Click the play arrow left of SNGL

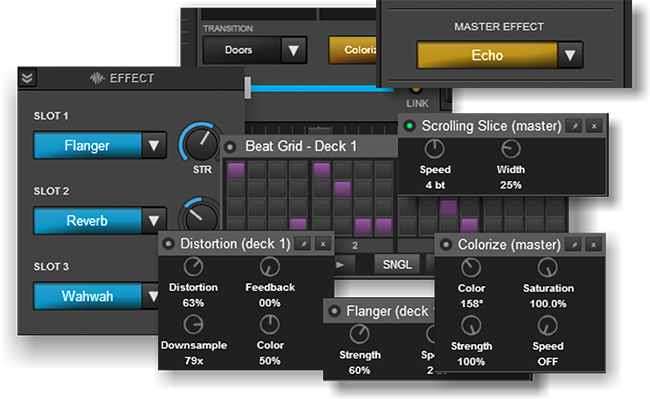coord(340,264)
